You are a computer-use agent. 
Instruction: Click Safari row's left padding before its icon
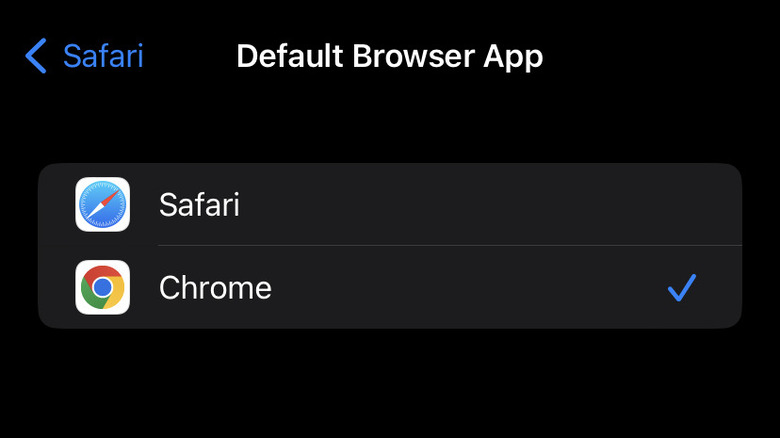(x=56, y=205)
